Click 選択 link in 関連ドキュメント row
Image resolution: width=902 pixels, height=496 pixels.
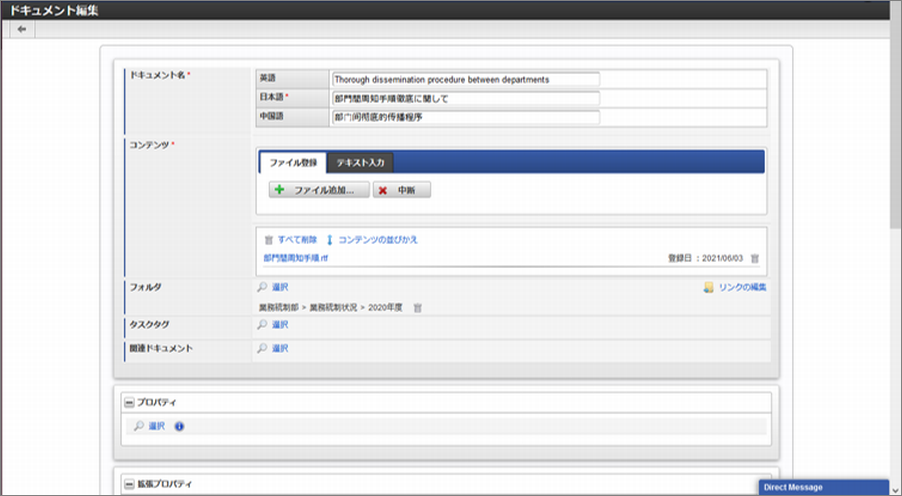point(280,348)
